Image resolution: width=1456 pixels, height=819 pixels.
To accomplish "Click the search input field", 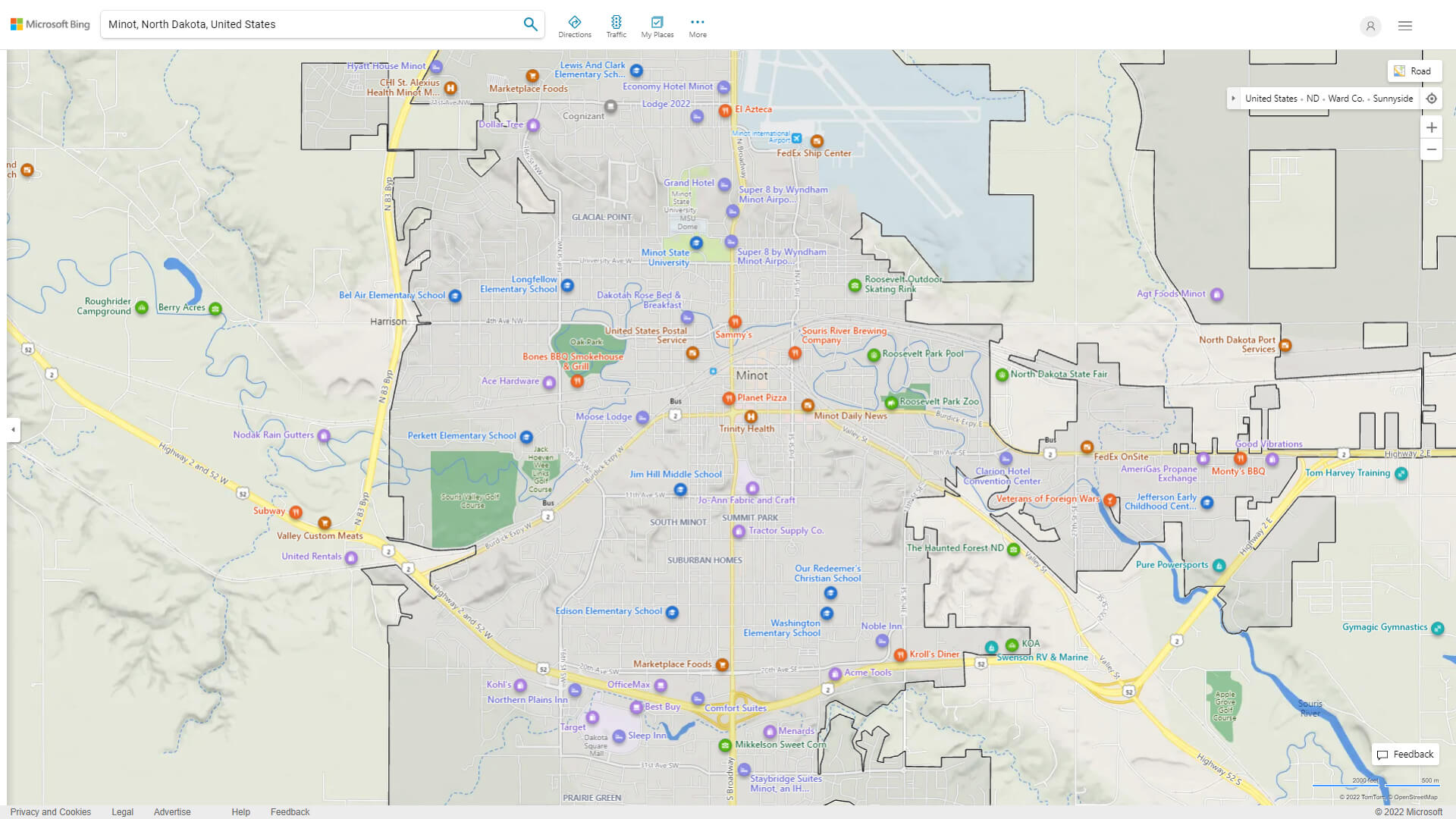I will (312, 24).
